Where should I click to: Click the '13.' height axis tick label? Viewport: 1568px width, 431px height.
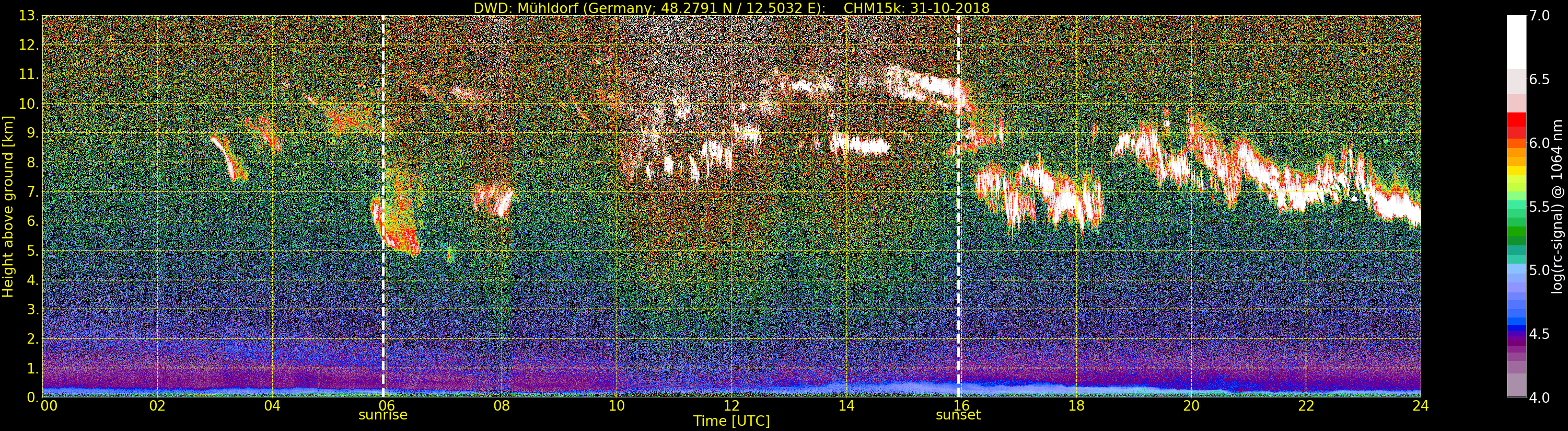[x=29, y=16]
